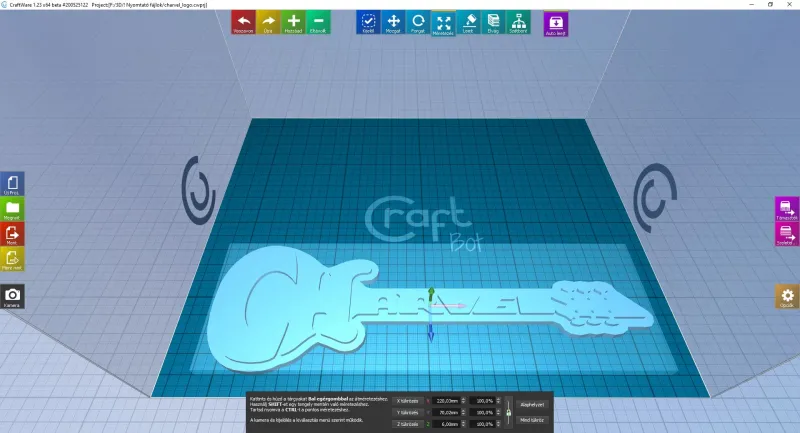Click the stepper beside X size 220,00mm

(x=463, y=401)
